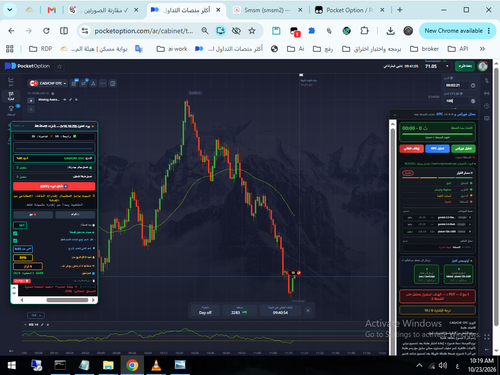The width and height of the screenshot is (500, 375).
Task: Expand the account balance 71.05 dropdown
Action: (x=447, y=66)
